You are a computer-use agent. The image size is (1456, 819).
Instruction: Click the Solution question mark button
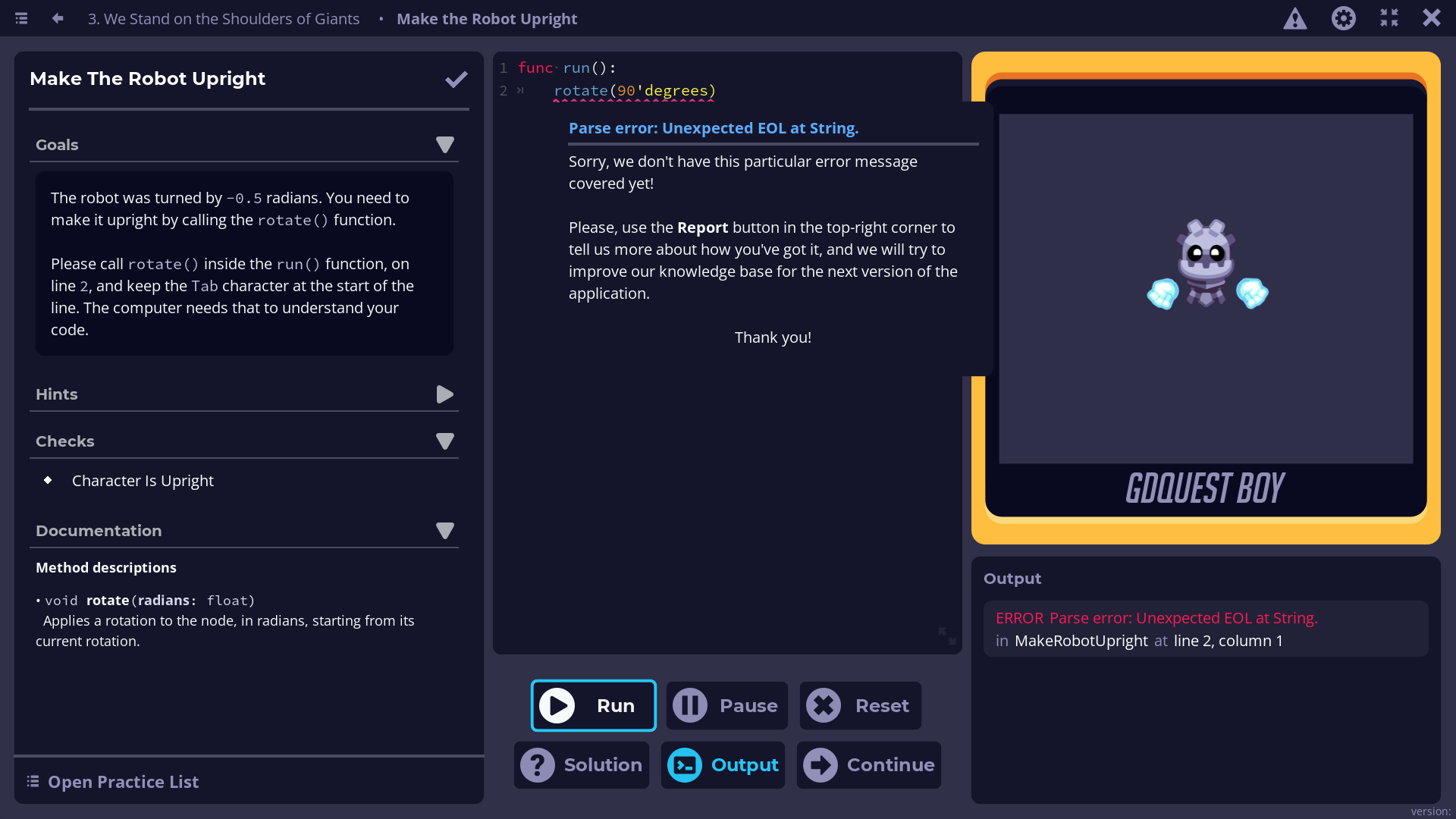tap(582, 765)
